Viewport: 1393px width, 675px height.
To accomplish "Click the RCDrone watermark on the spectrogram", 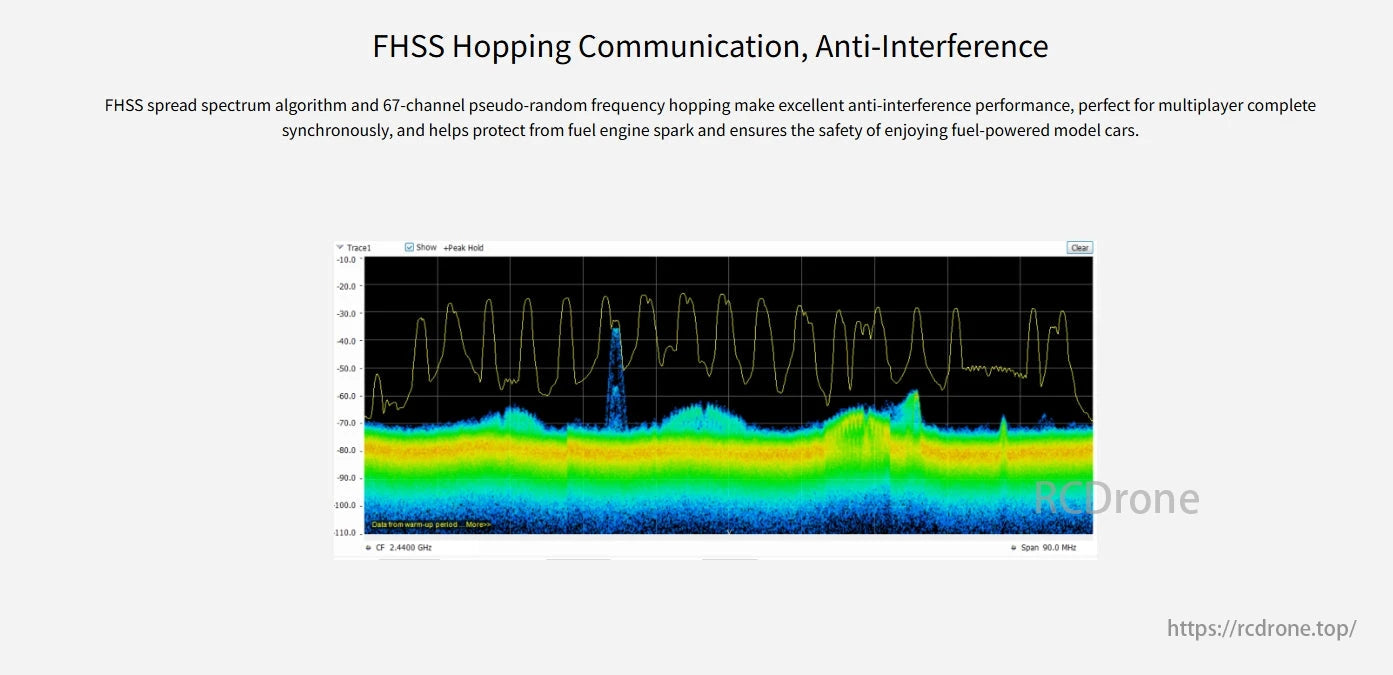I will click(1115, 498).
